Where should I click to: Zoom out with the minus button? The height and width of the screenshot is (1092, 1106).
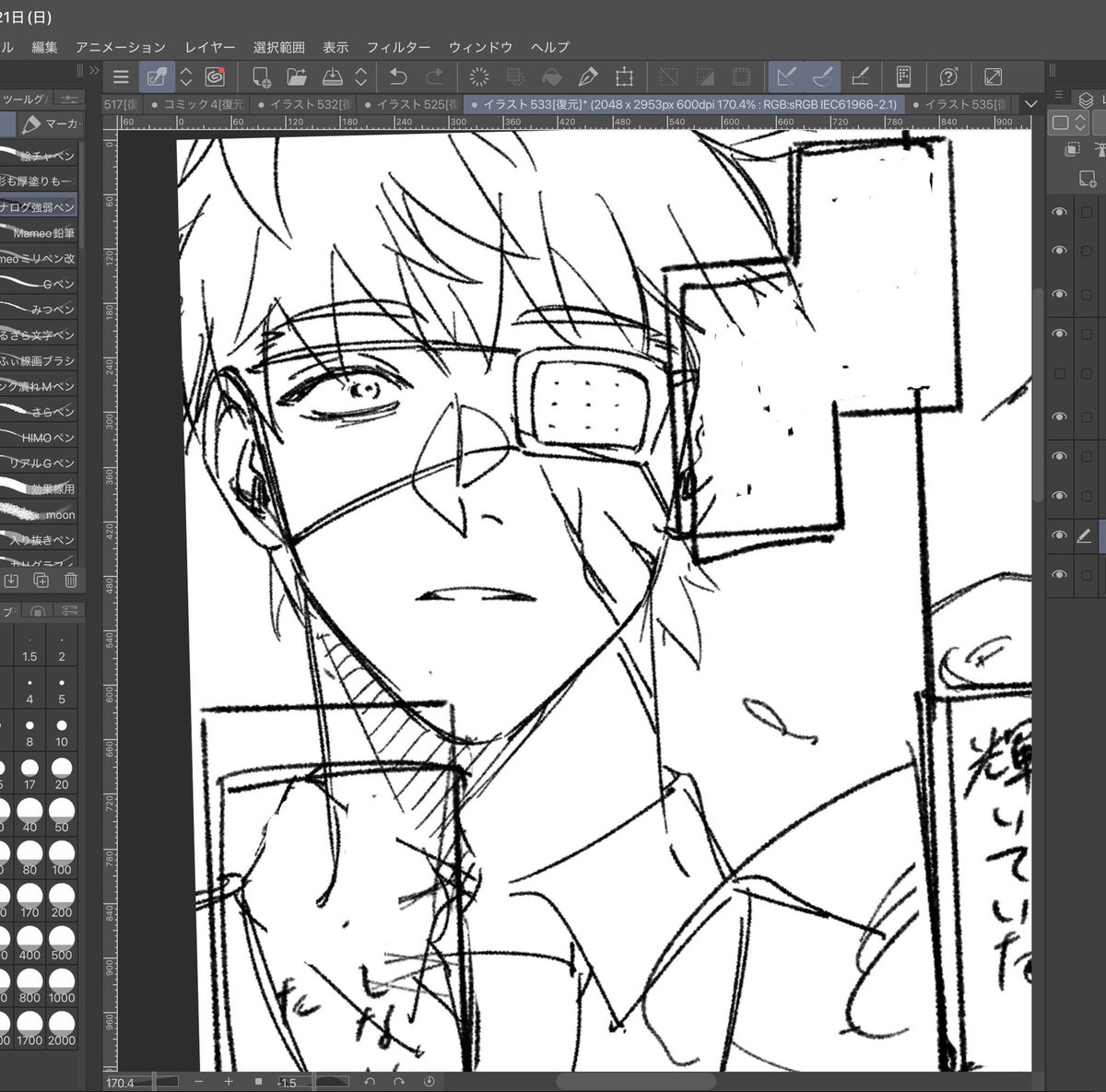click(199, 1081)
